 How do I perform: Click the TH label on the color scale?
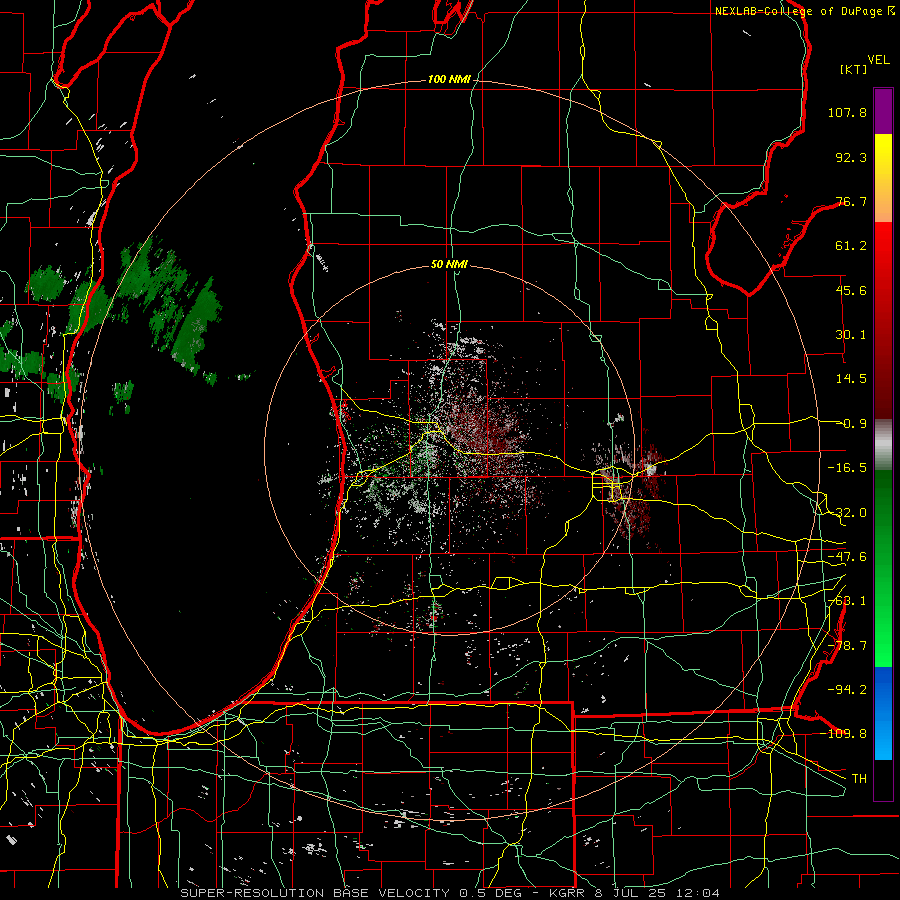[859, 779]
